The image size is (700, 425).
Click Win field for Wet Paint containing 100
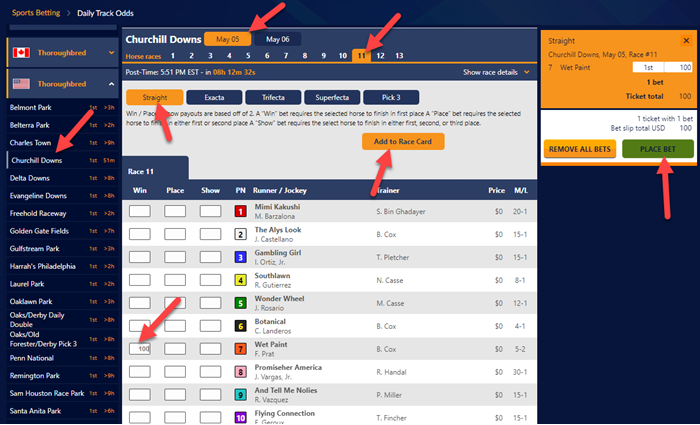(x=140, y=349)
